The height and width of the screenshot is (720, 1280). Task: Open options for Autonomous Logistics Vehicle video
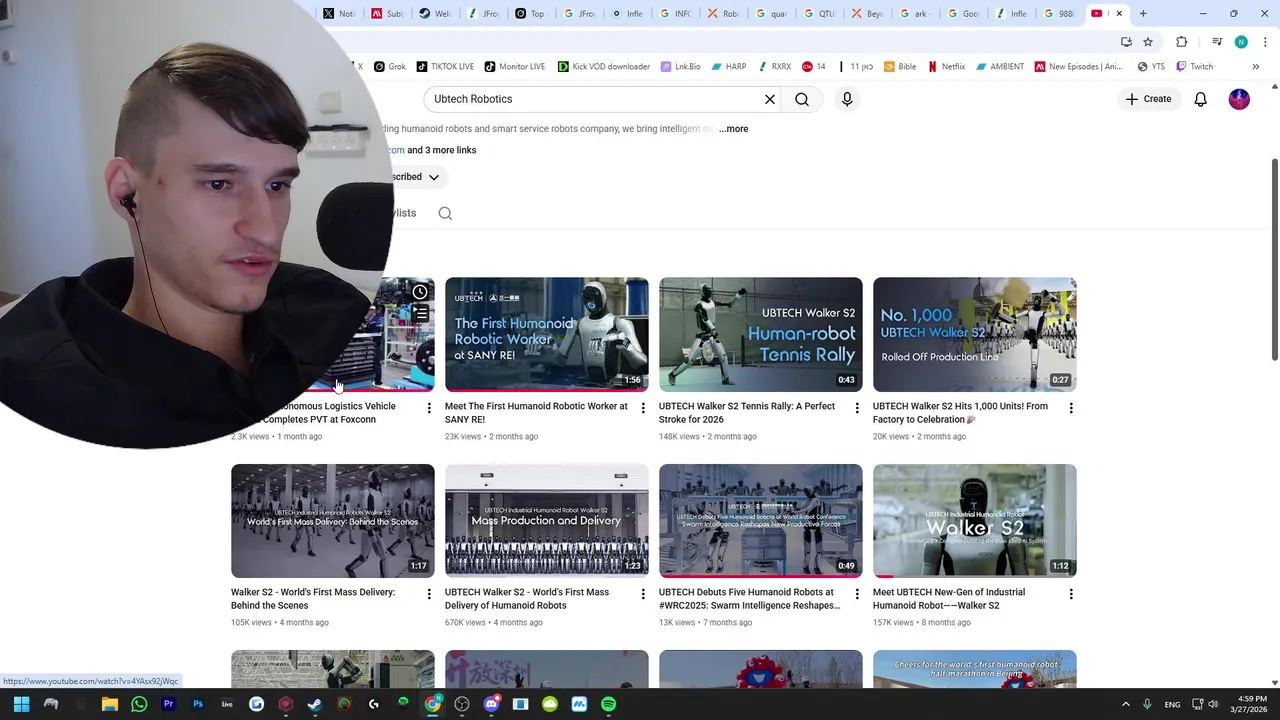429,408
